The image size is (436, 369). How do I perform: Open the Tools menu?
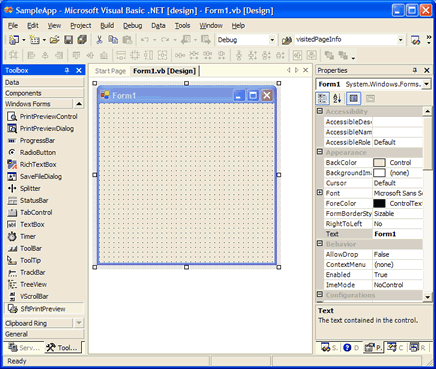pos(183,26)
